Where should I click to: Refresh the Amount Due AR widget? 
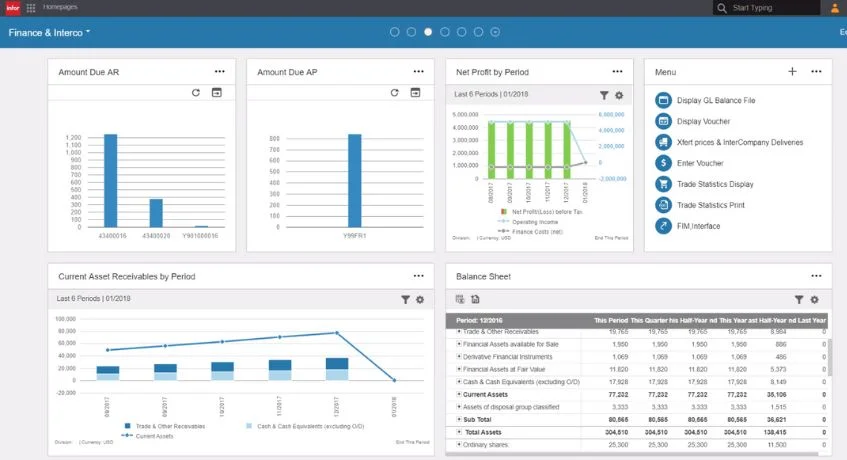pos(196,92)
